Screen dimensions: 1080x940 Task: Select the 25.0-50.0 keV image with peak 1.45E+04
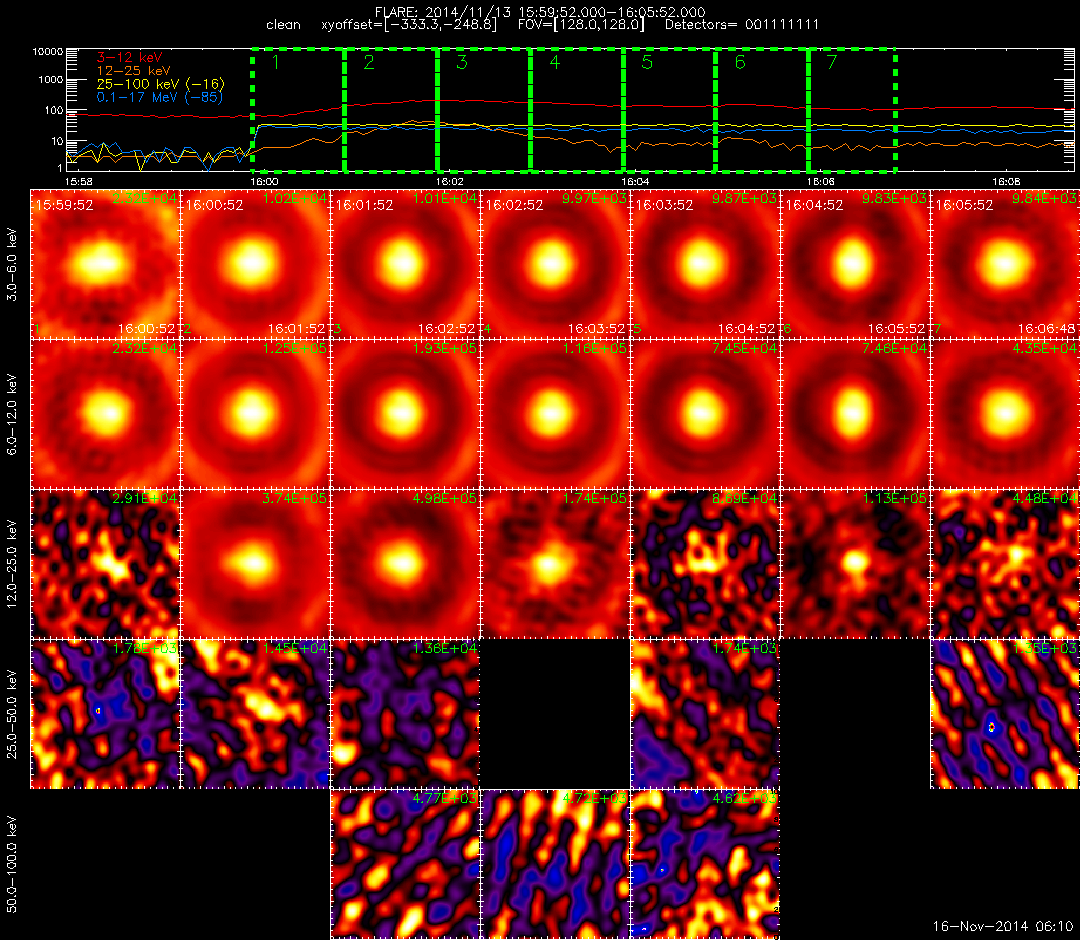pos(256,715)
